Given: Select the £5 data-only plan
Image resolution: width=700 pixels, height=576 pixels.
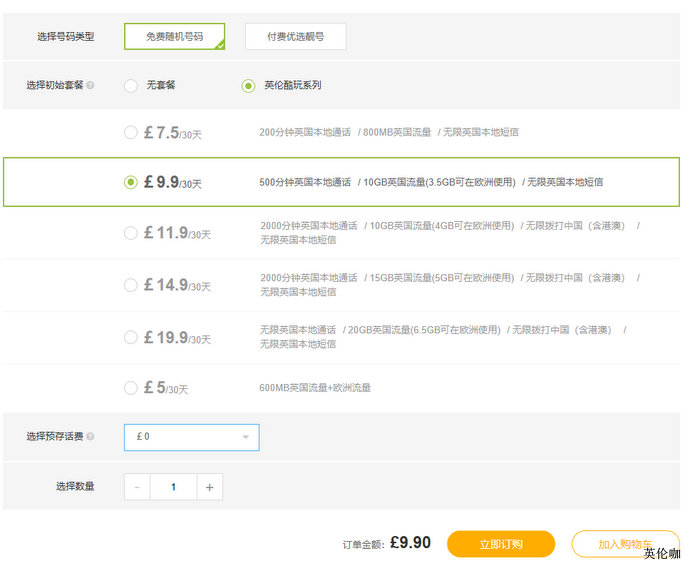Looking at the screenshot, I should pos(131,388).
